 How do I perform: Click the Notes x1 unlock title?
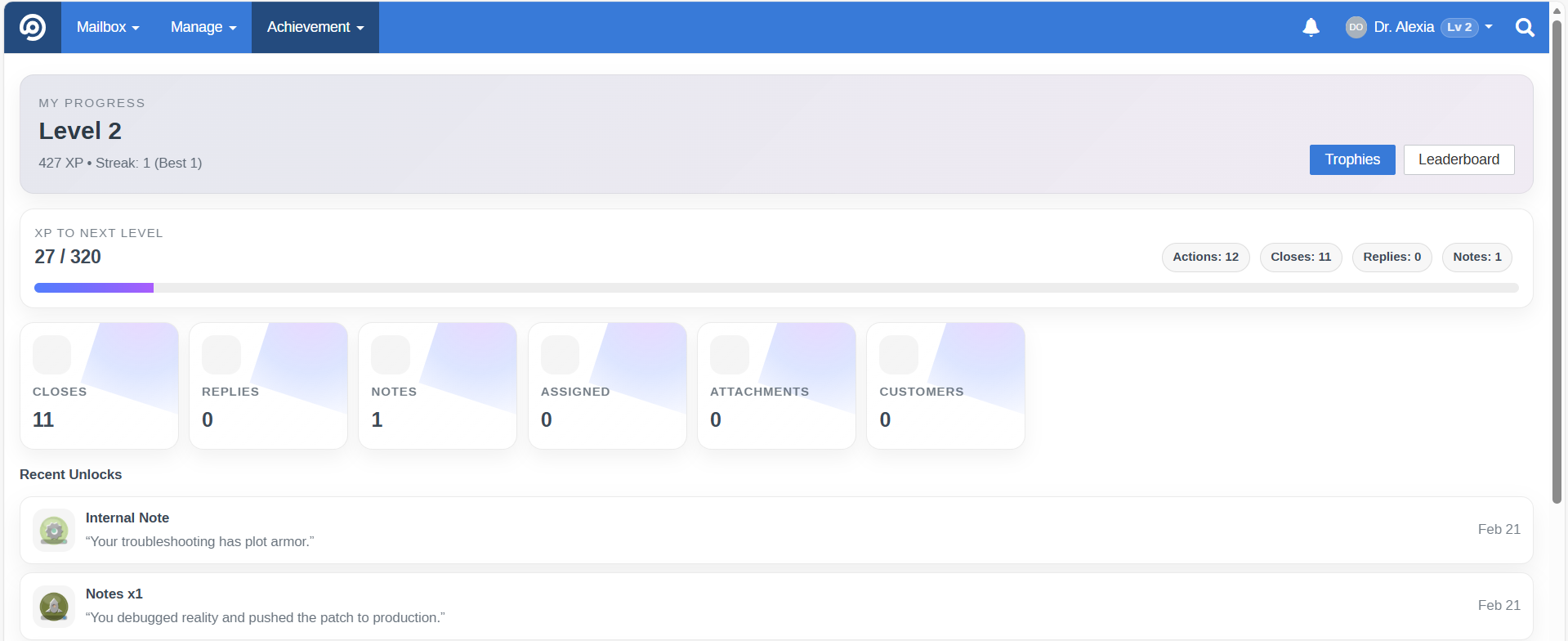pyautogui.click(x=114, y=594)
